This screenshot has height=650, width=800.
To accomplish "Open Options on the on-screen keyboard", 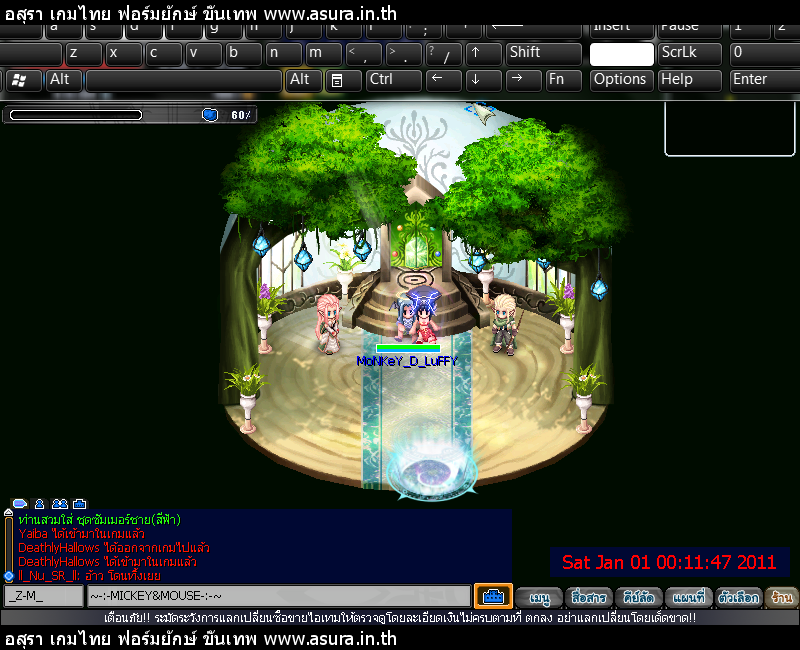I will tap(620, 80).
